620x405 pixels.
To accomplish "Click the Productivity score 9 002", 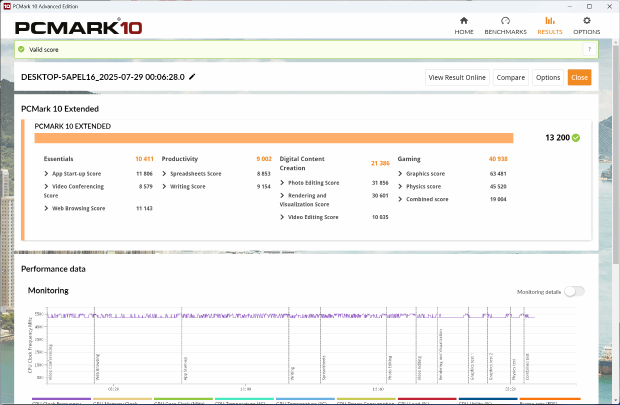I will [x=264, y=159].
